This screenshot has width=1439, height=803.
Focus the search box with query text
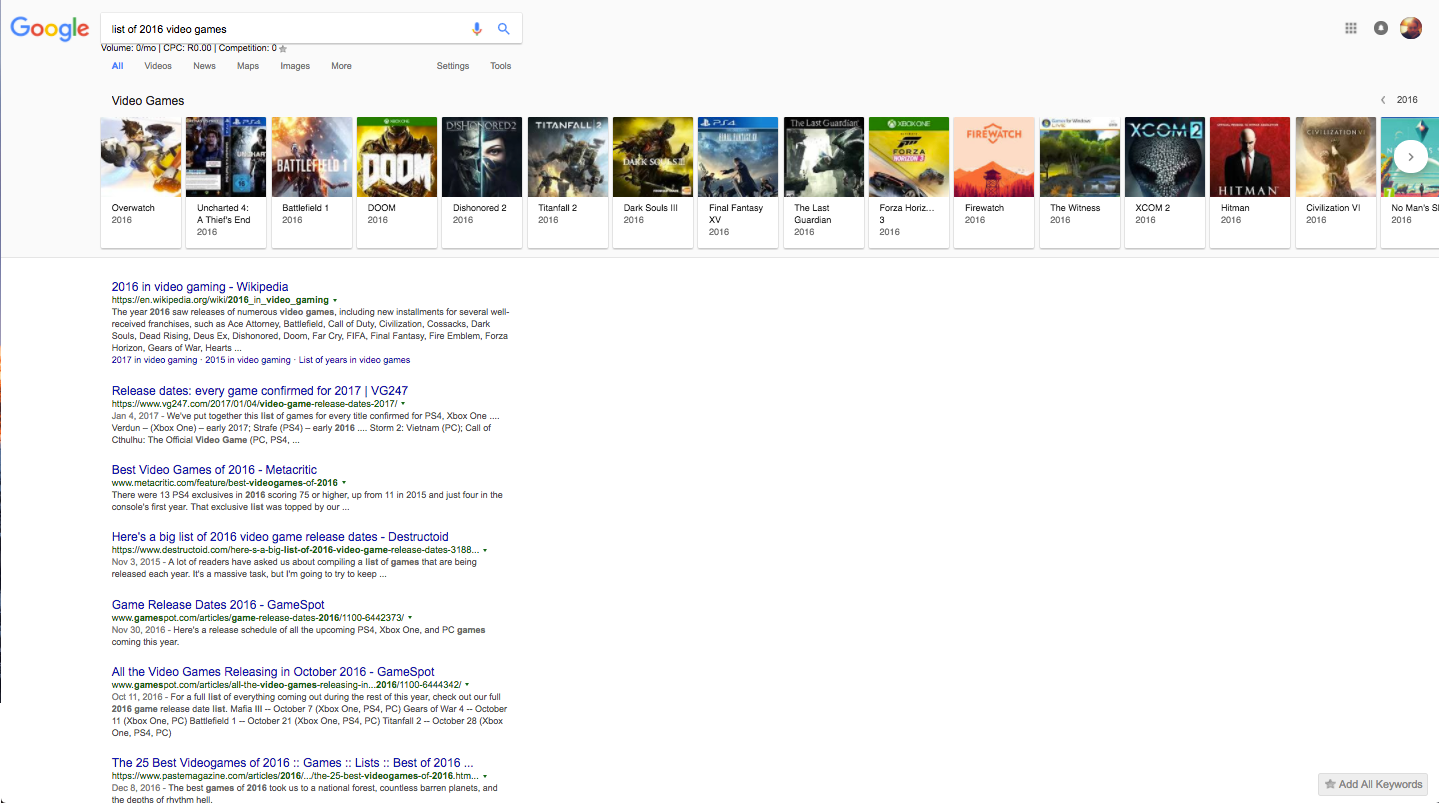click(x=285, y=29)
